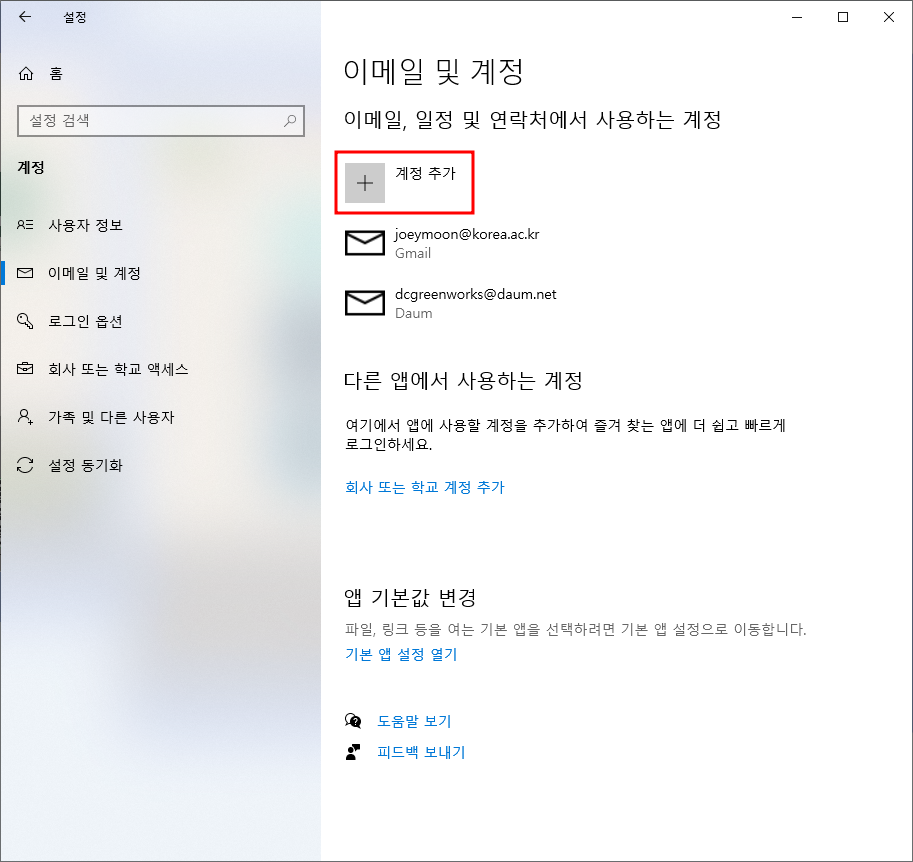Screen dimensions: 913x862
Task: Open 설정 동기화 page
Action: coord(160,465)
